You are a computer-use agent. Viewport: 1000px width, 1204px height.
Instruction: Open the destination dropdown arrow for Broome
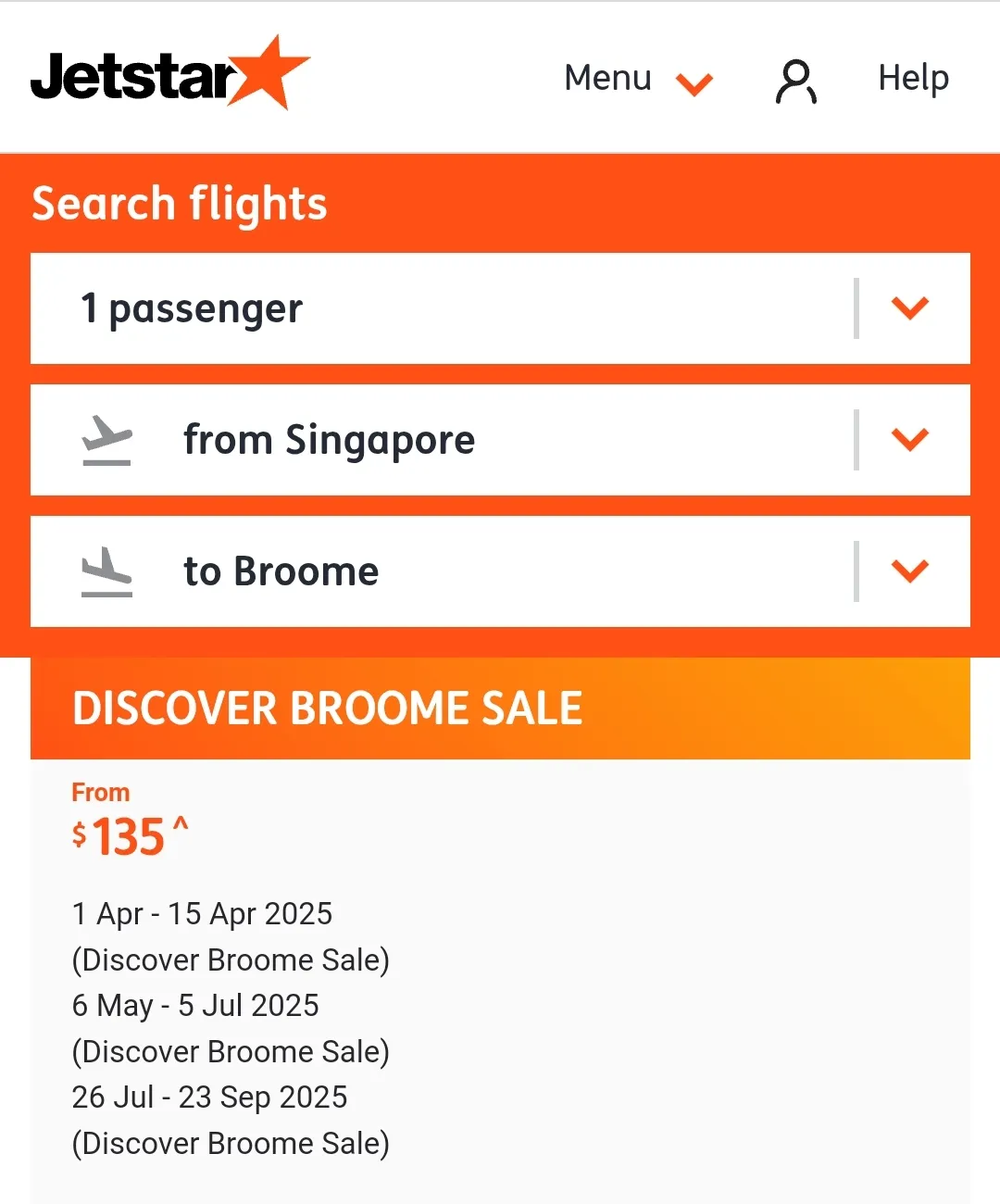coord(909,571)
